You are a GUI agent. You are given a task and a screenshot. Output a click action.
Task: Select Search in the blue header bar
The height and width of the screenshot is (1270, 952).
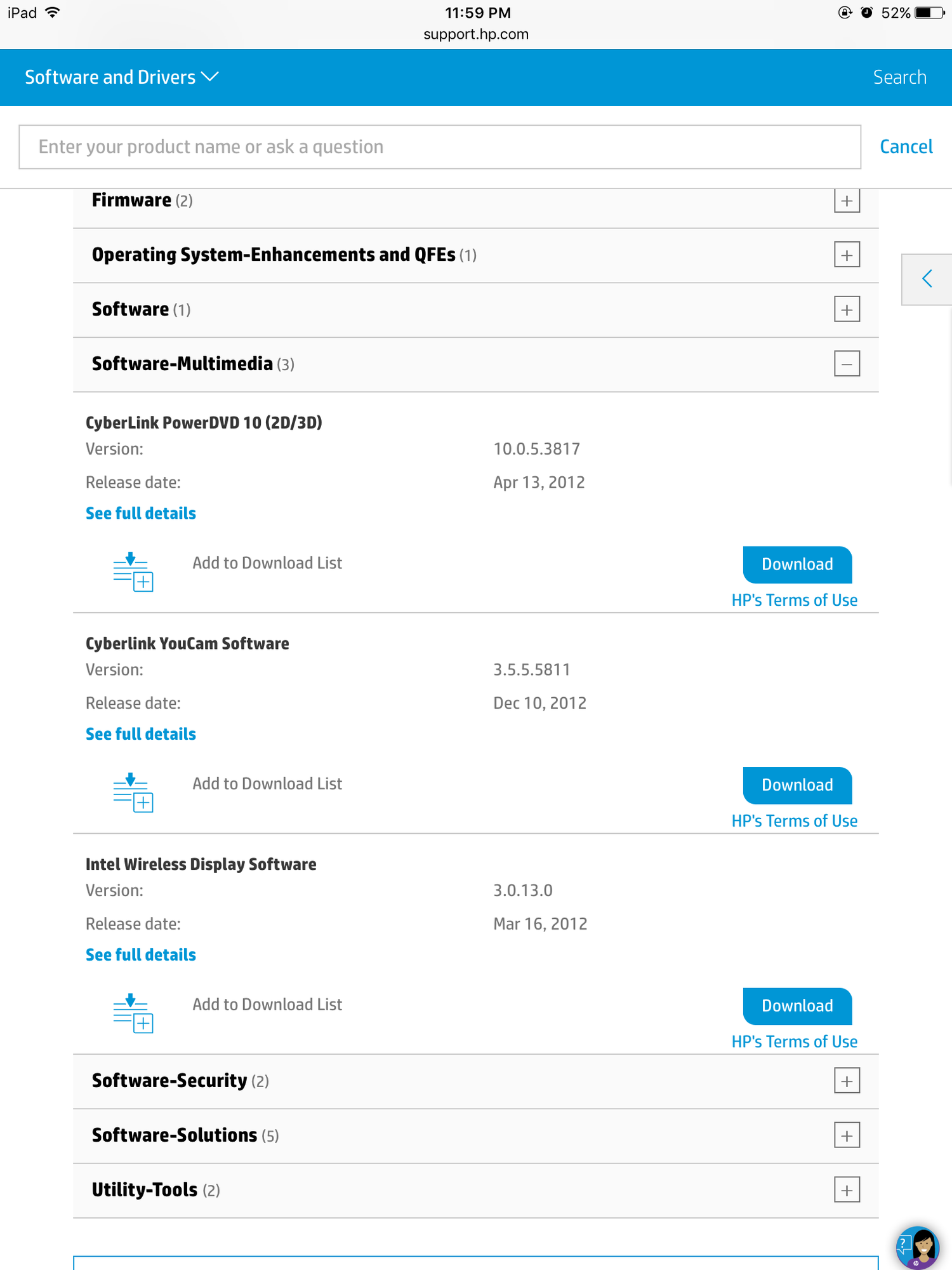click(899, 77)
